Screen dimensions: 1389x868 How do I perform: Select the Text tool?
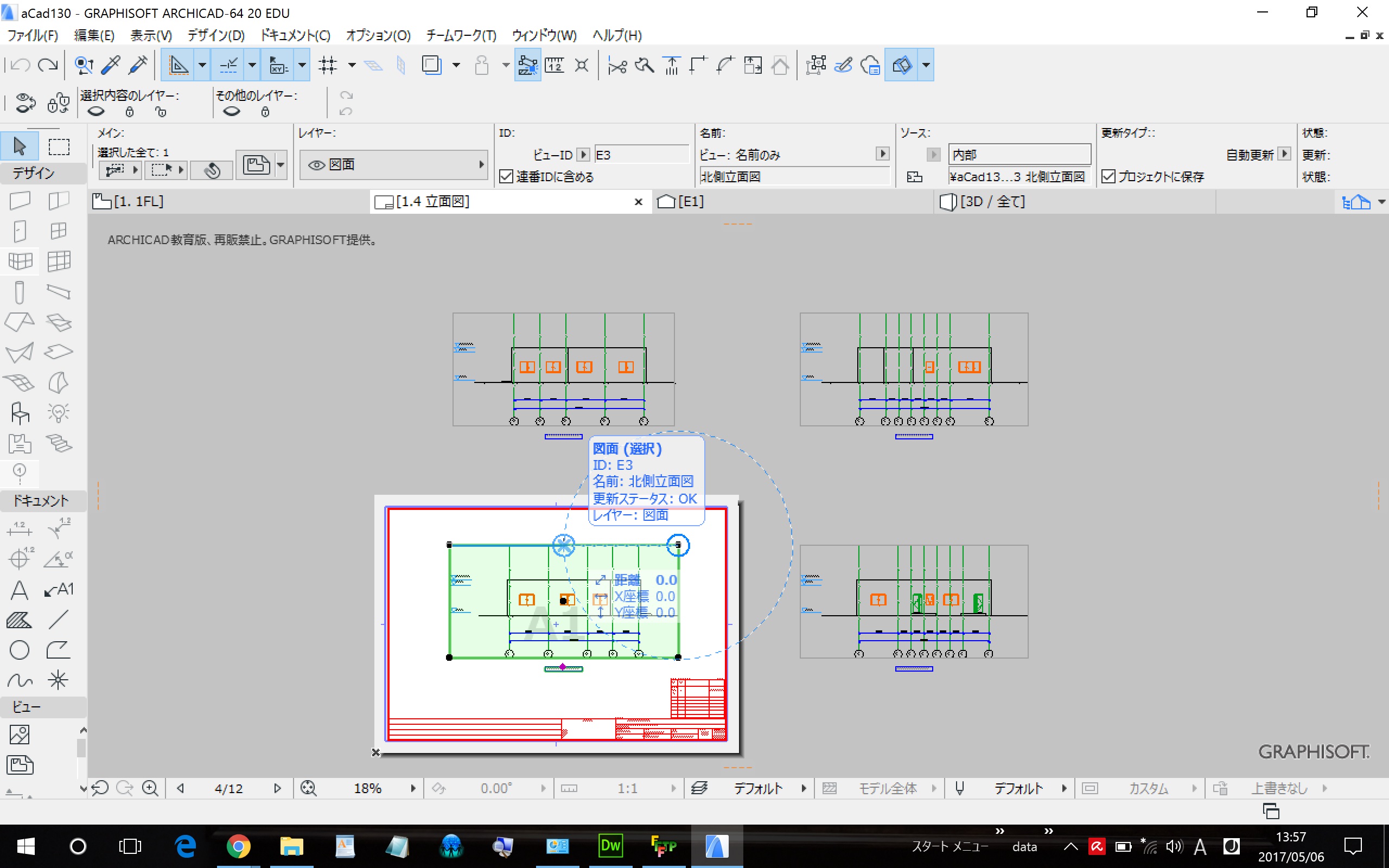tap(20, 590)
